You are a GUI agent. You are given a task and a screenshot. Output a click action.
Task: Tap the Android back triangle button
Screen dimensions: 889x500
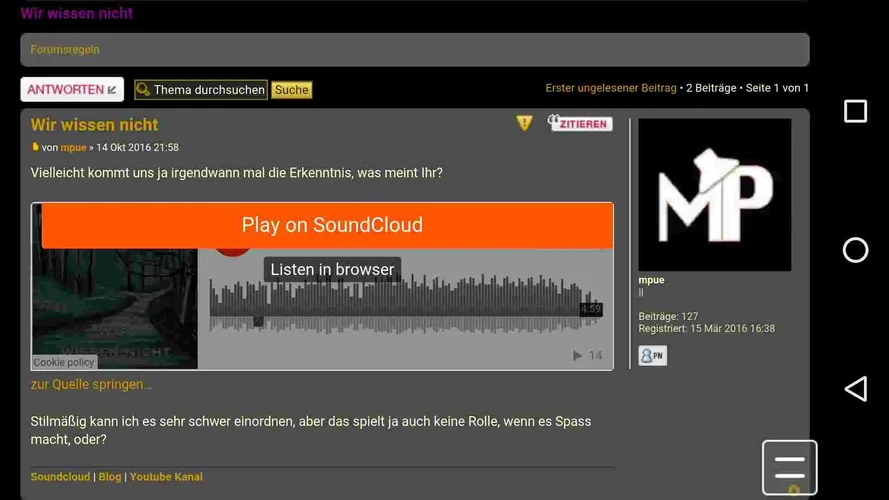point(856,389)
